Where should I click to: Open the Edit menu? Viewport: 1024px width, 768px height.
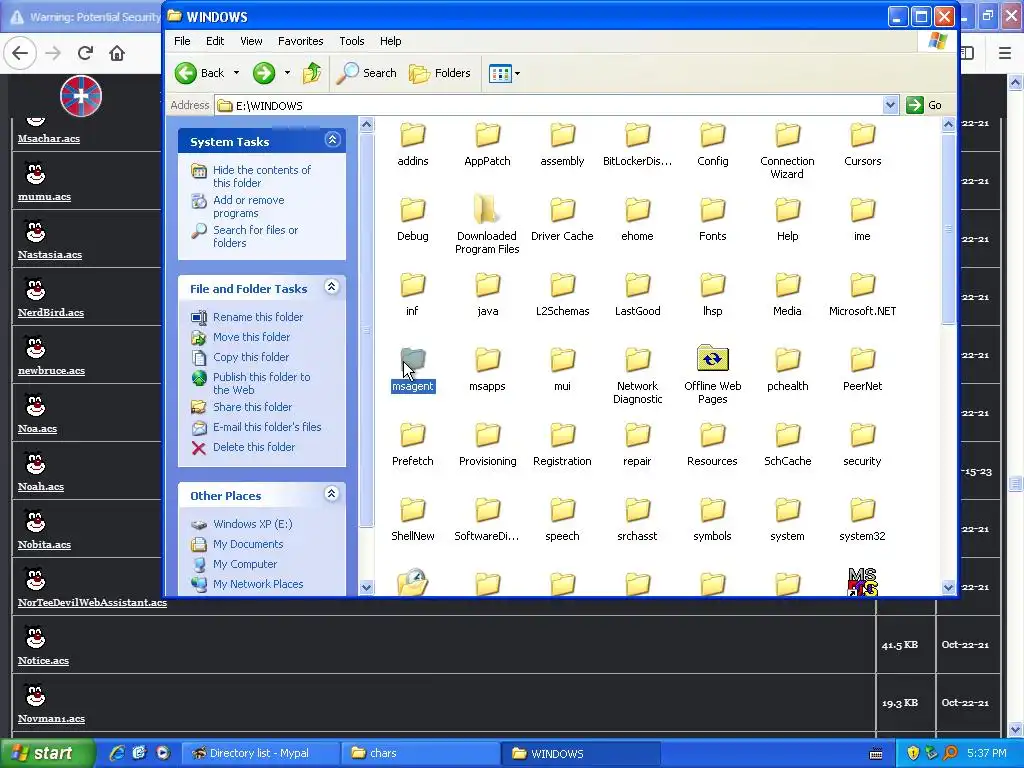[215, 41]
